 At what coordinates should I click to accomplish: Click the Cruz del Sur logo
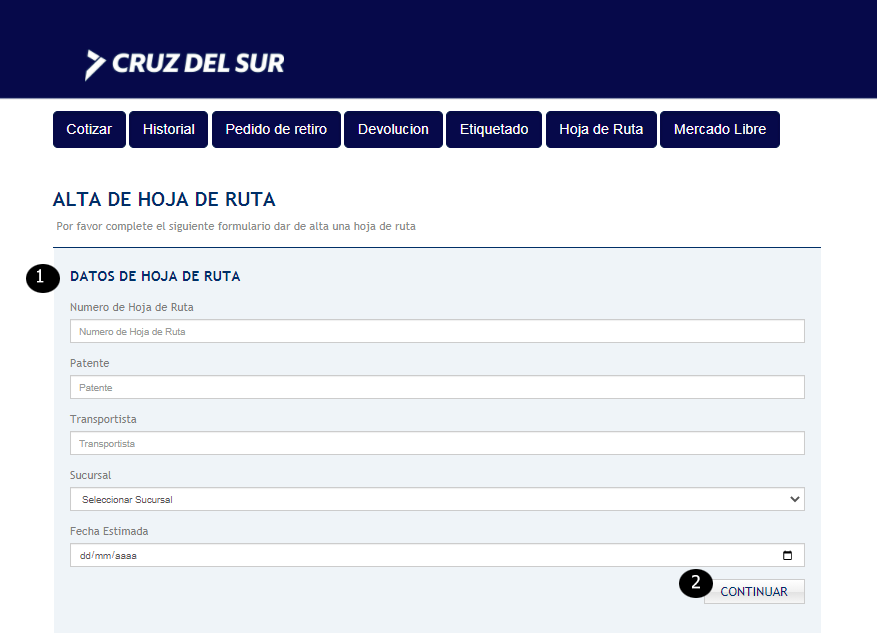pyautogui.click(x=185, y=63)
